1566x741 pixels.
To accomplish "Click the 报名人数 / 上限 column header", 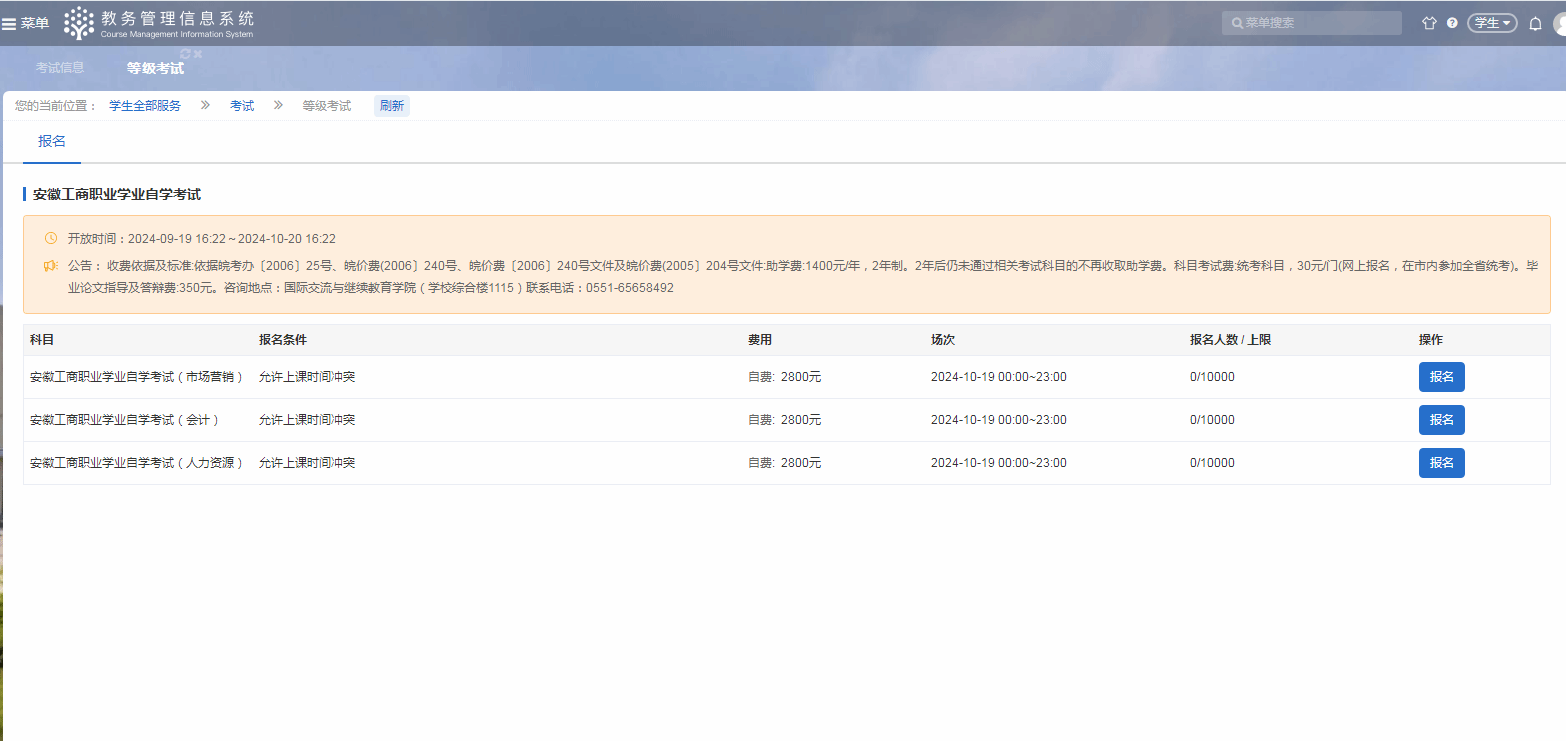I will pyautogui.click(x=1230, y=340).
